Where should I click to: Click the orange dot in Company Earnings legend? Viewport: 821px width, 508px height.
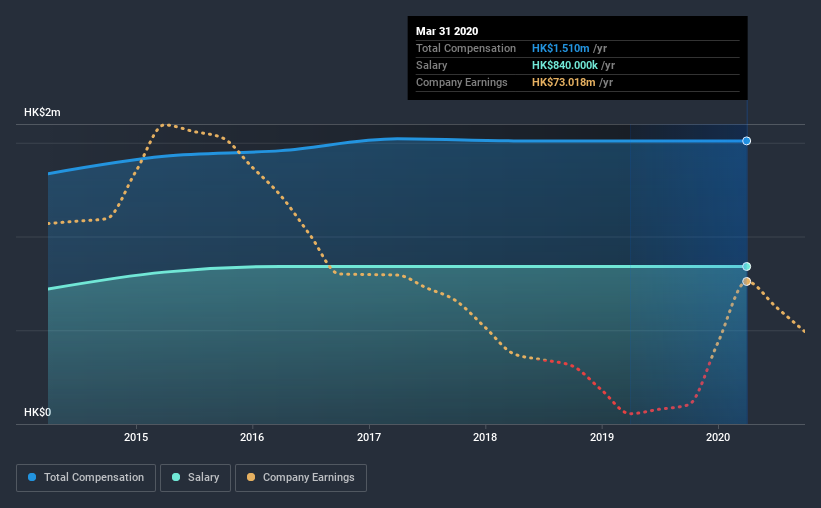(251, 477)
